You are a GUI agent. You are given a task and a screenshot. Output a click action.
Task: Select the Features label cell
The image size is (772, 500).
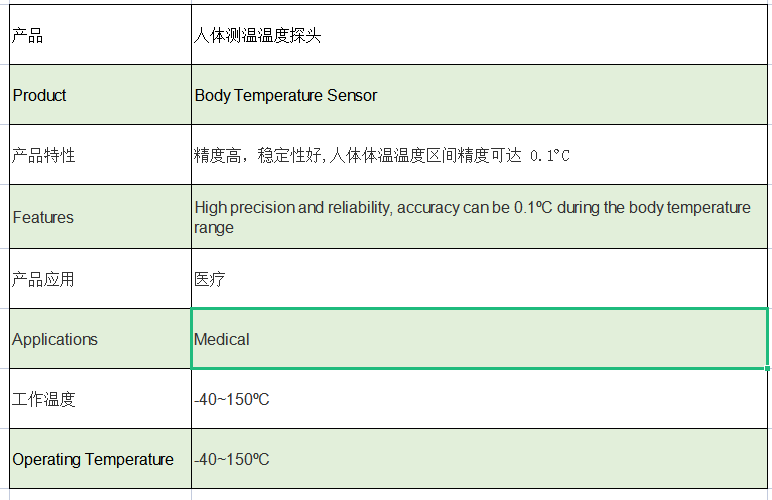click(100, 217)
